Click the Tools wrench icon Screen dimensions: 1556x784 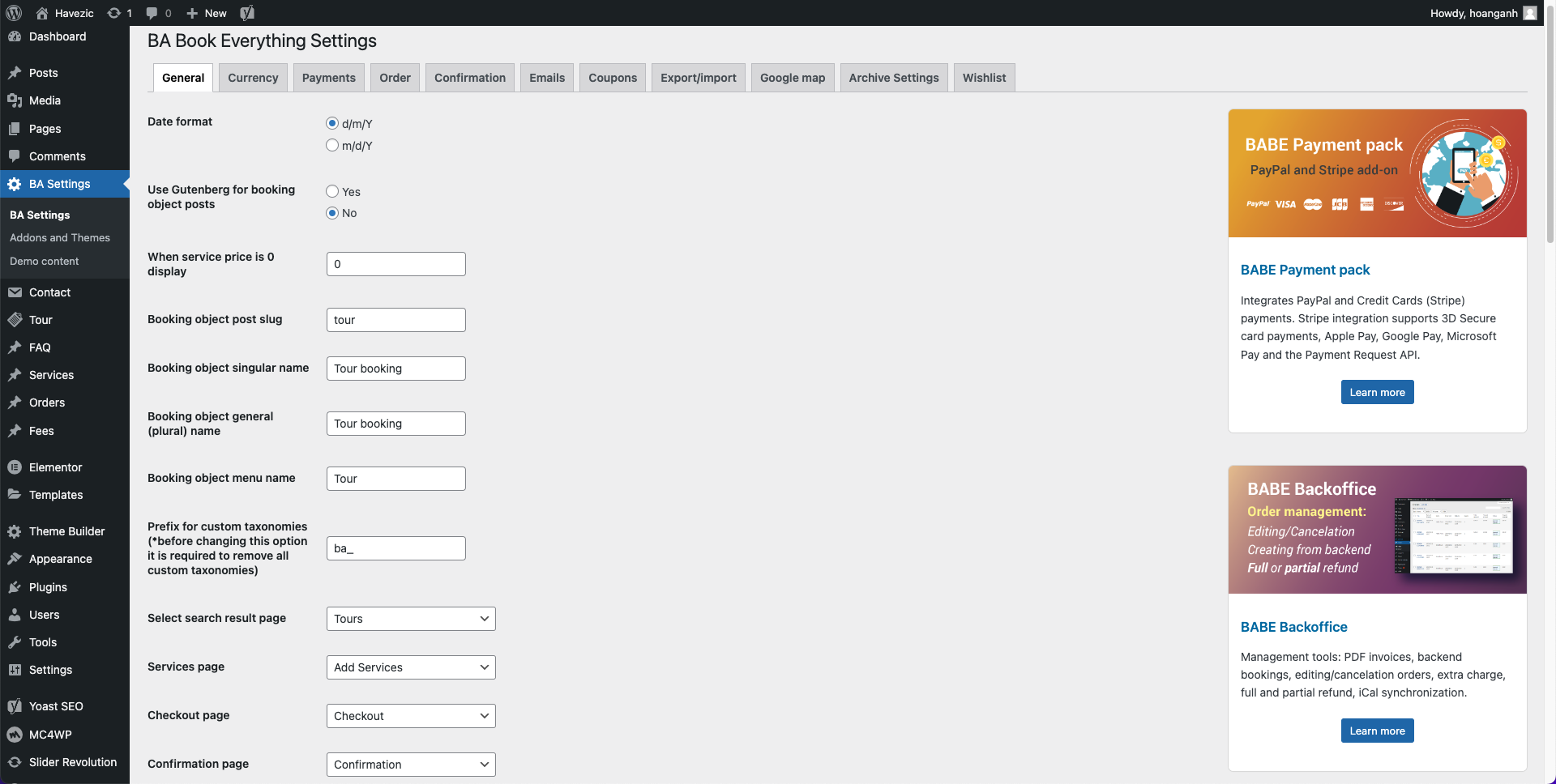tap(15, 642)
